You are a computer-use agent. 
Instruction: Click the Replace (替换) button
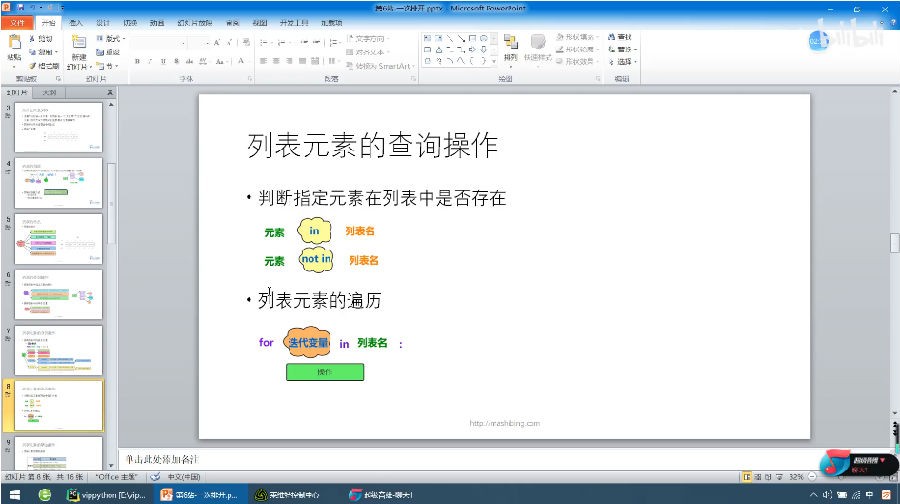pos(623,49)
